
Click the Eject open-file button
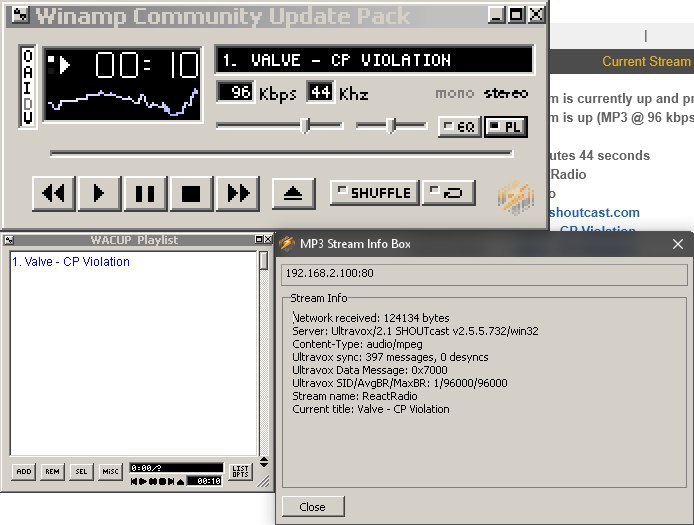[293, 193]
